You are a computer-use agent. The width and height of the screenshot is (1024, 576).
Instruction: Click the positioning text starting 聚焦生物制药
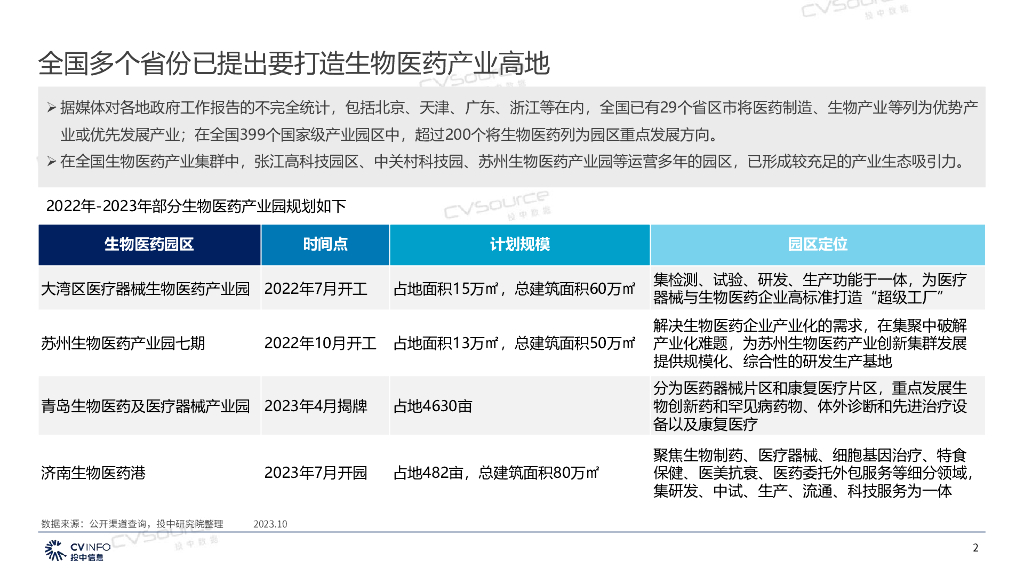(813, 473)
